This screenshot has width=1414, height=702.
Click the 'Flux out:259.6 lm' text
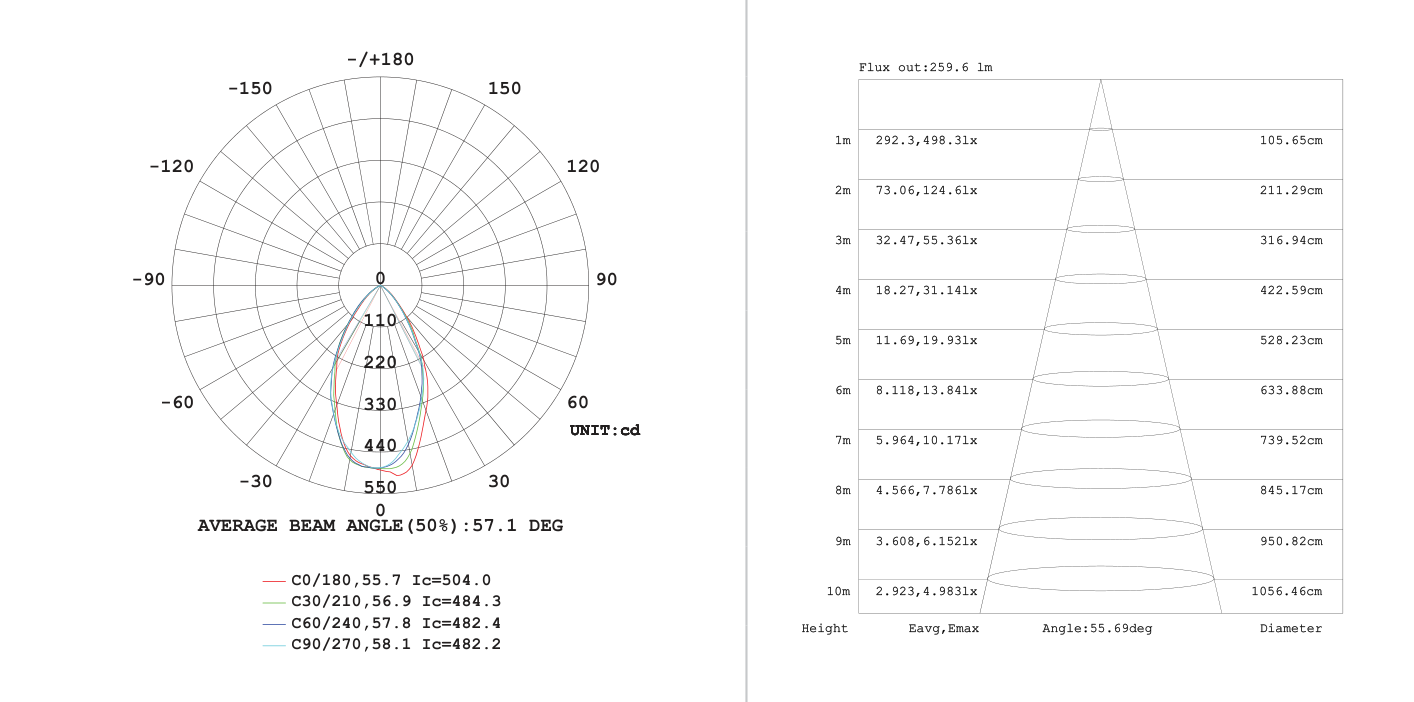[x=926, y=68]
